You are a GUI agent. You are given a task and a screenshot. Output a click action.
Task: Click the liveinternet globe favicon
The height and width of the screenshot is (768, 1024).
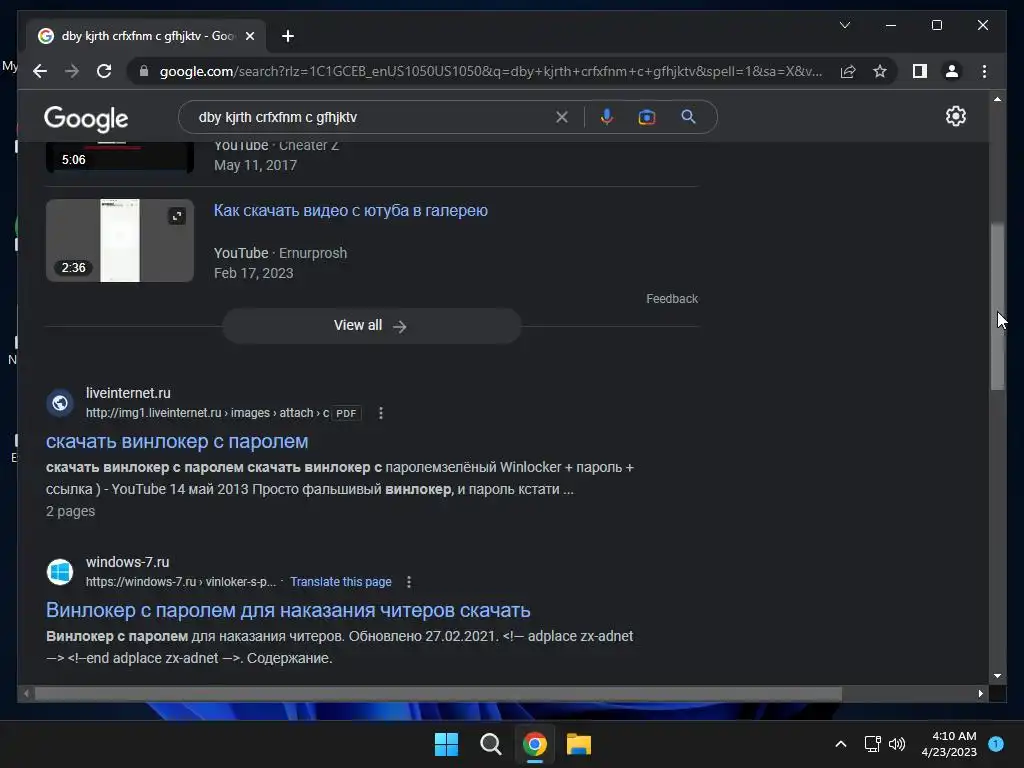tap(60, 403)
